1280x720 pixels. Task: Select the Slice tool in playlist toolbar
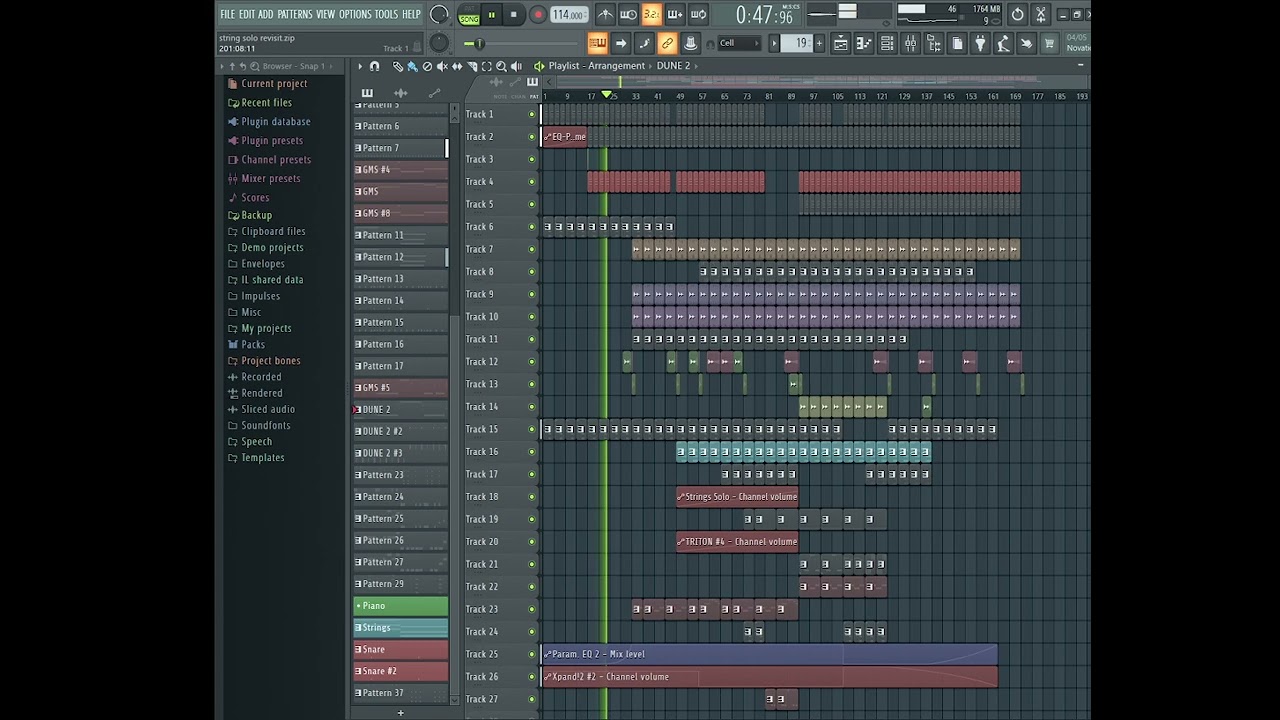472,66
